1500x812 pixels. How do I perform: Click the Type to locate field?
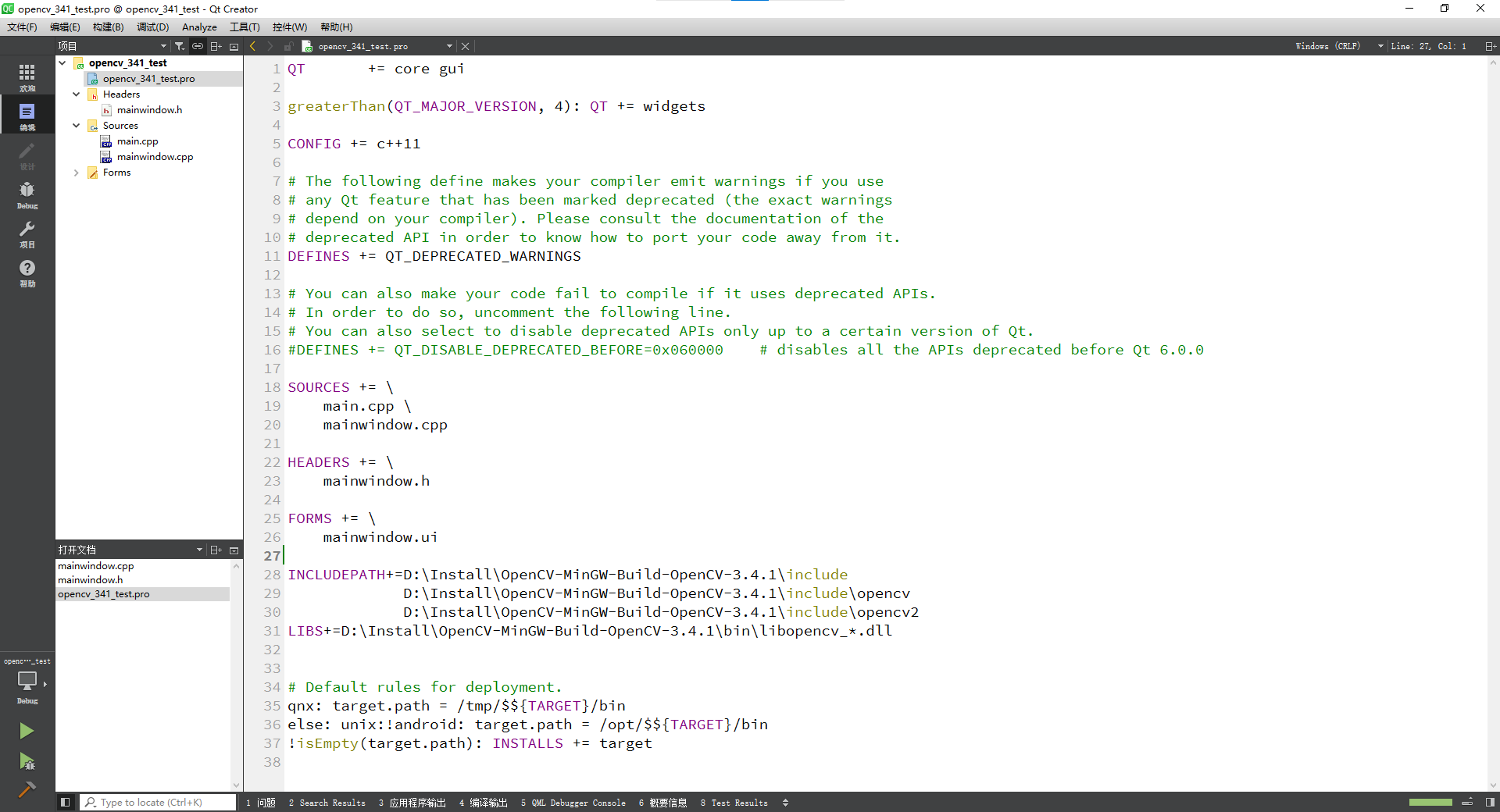(156, 802)
